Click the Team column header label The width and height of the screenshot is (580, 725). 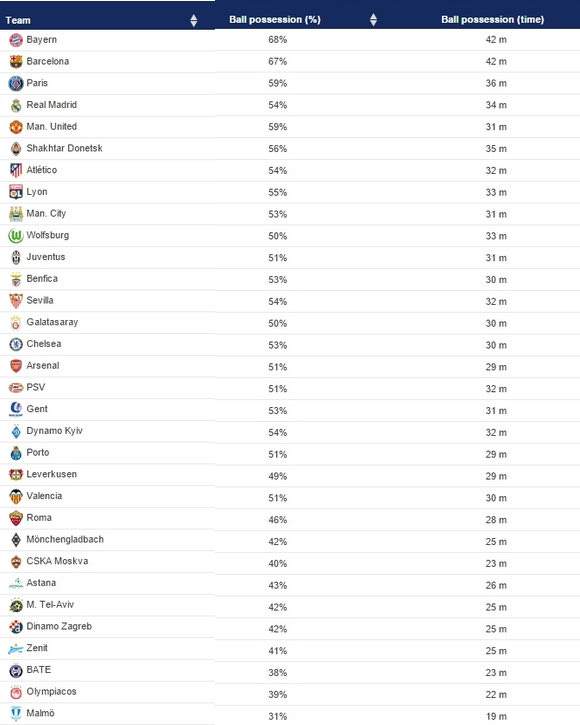point(18,20)
